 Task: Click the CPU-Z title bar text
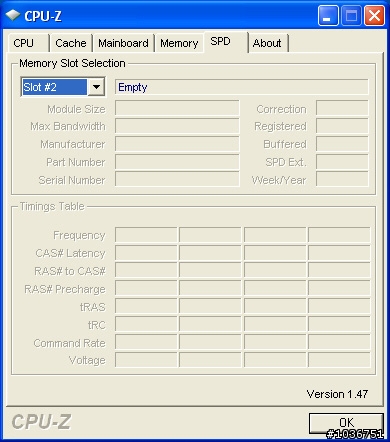(43, 16)
